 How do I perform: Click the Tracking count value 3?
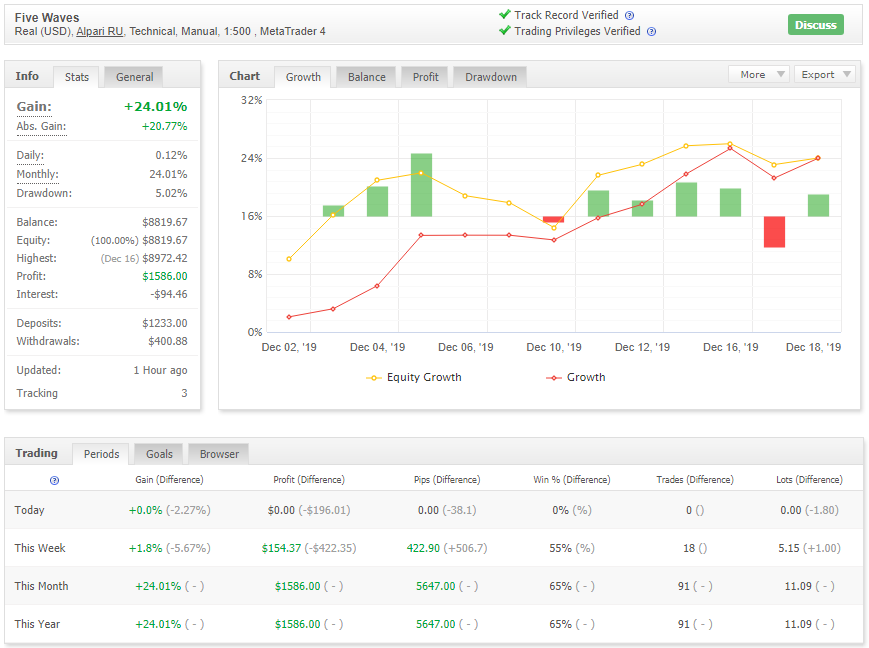point(184,393)
